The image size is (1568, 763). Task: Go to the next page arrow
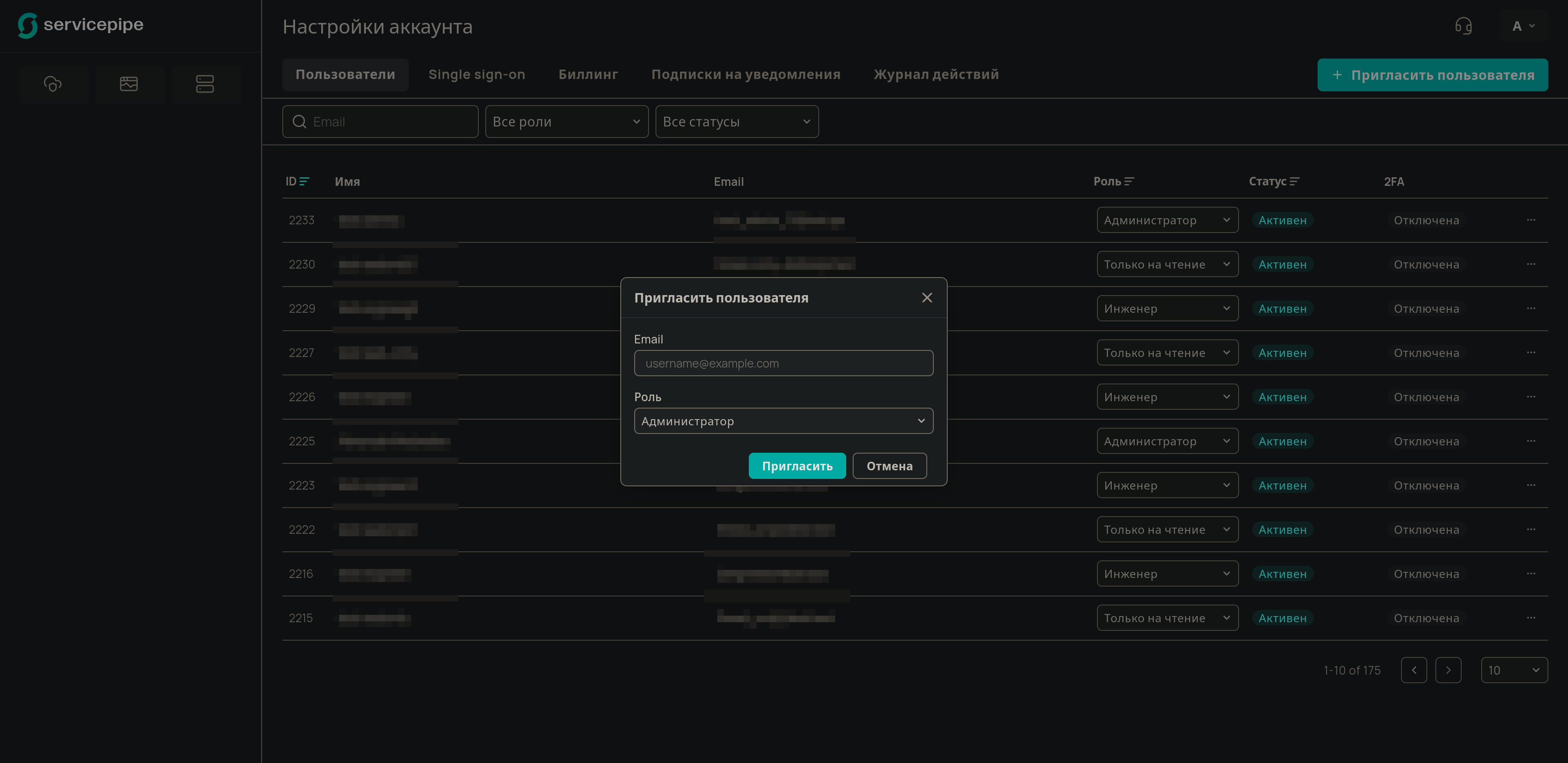coord(1448,670)
